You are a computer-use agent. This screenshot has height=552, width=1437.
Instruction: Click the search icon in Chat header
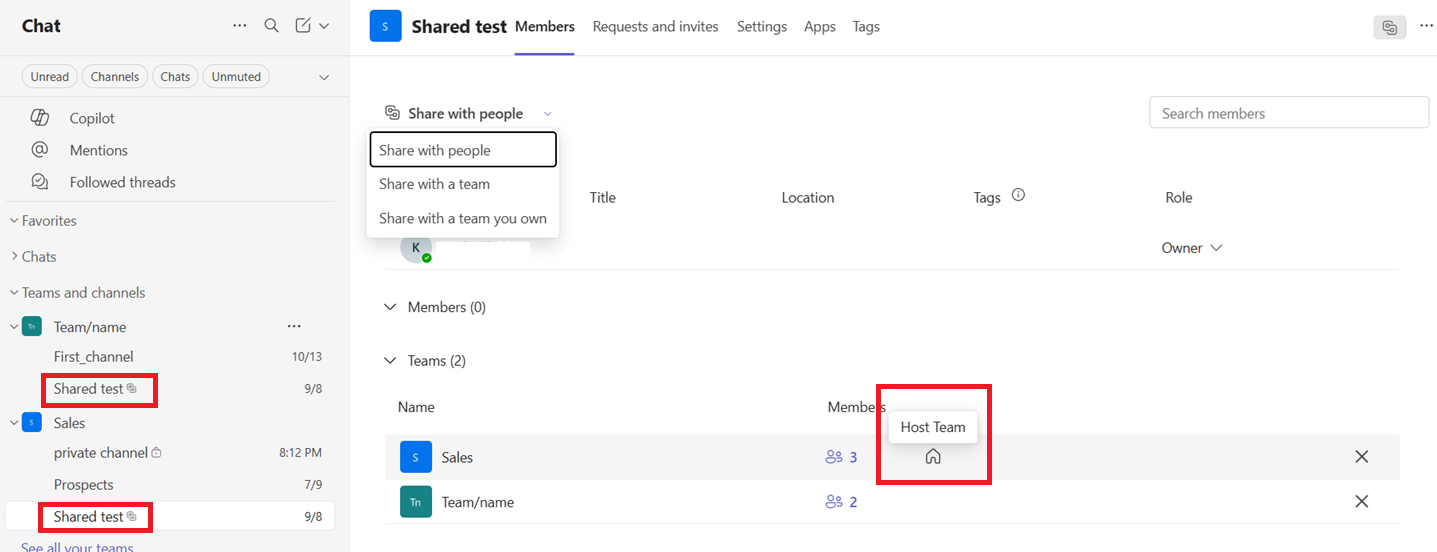271,26
